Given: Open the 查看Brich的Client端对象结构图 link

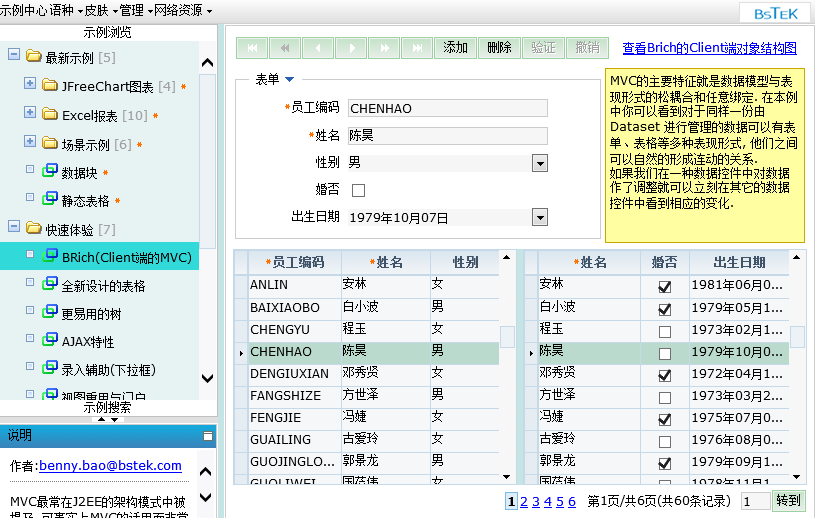Looking at the screenshot, I should [x=709, y=48].
